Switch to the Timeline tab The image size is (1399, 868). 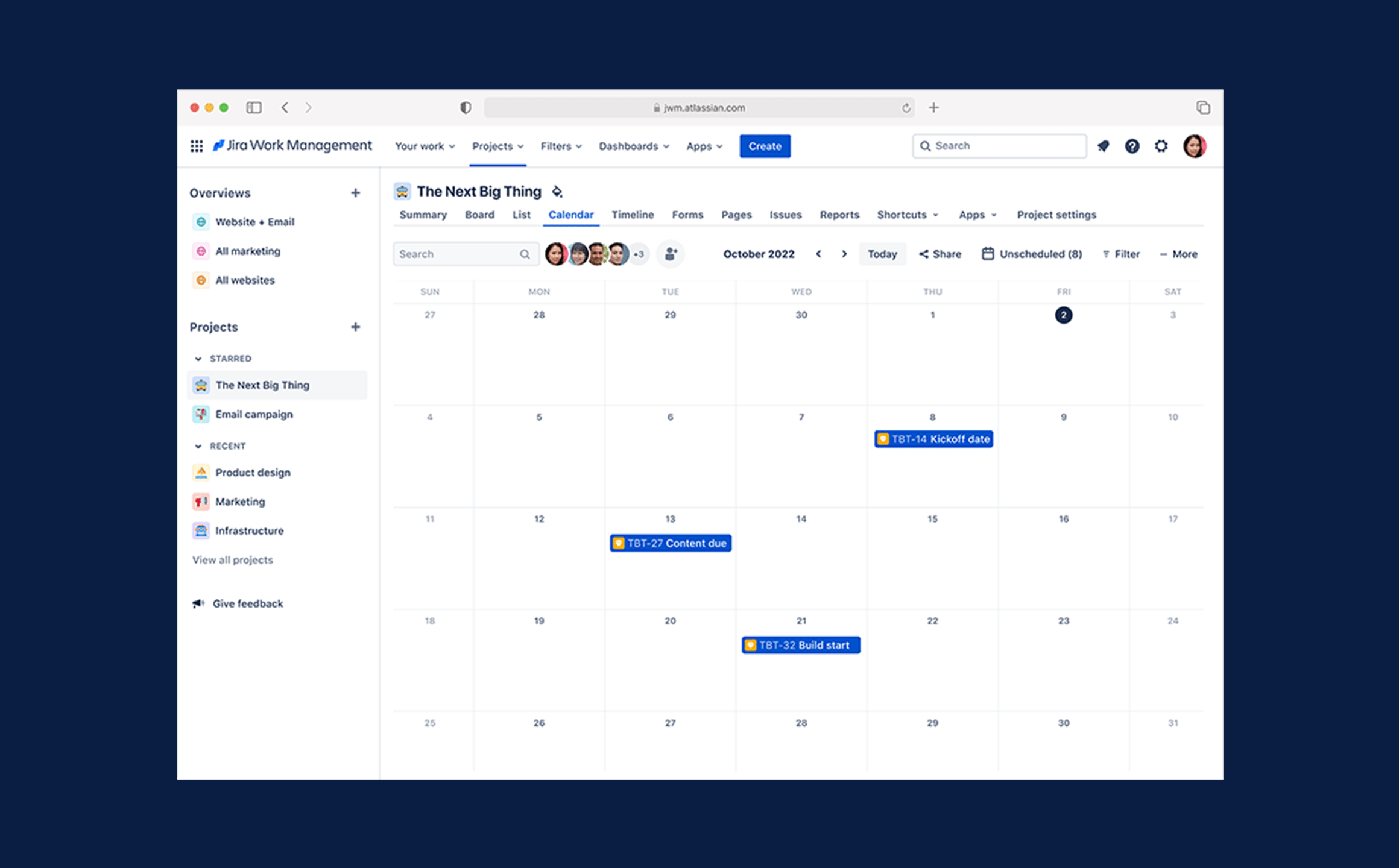pos(633,215)
